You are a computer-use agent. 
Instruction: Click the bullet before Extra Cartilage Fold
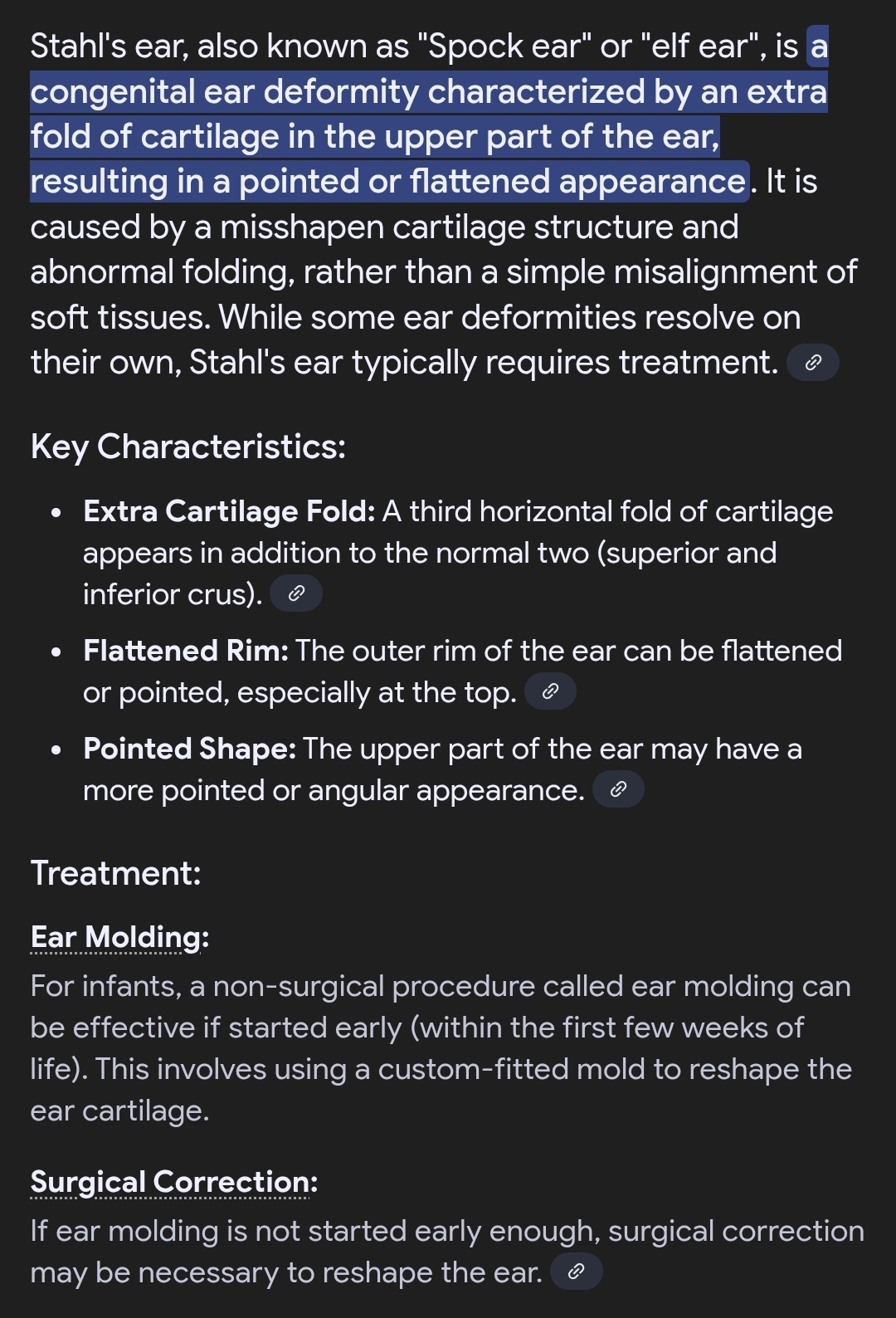tap(56, 513)
